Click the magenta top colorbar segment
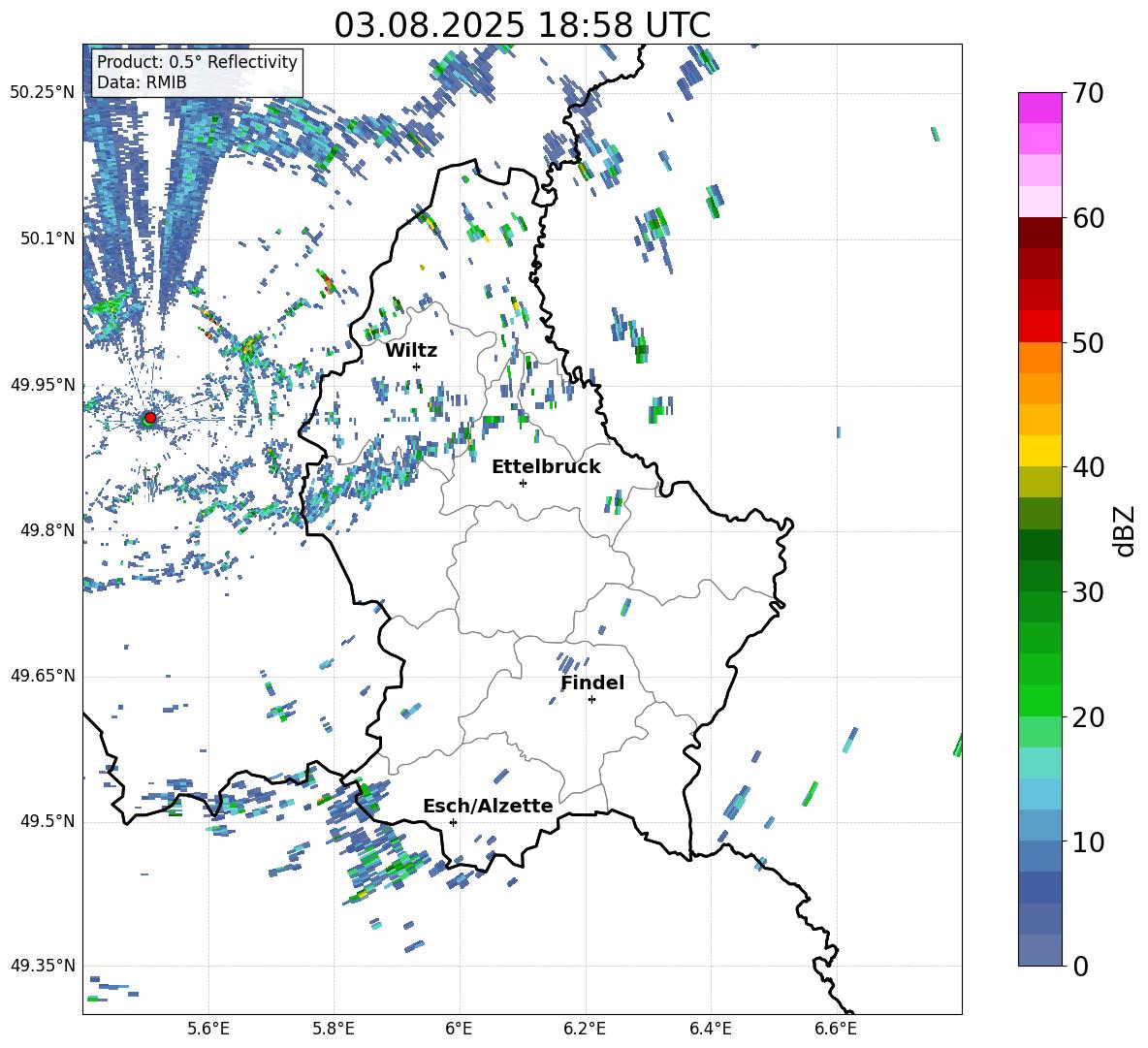The width and height of the screenshot is (1148, 1048). [x=1040, y=108]
